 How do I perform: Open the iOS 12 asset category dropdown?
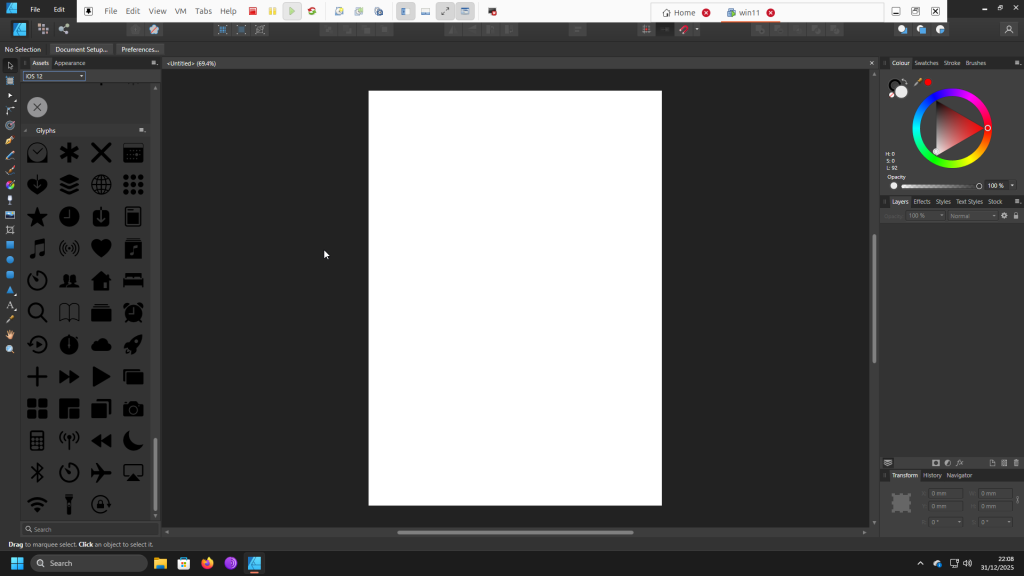pyautogui.click(x=54, y=76)
